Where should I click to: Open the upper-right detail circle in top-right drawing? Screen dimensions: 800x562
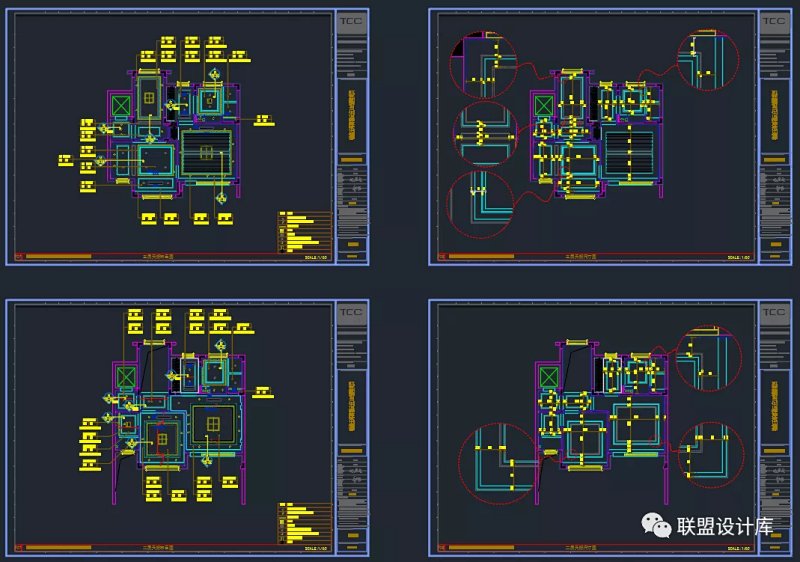click(x=708, y=61)
